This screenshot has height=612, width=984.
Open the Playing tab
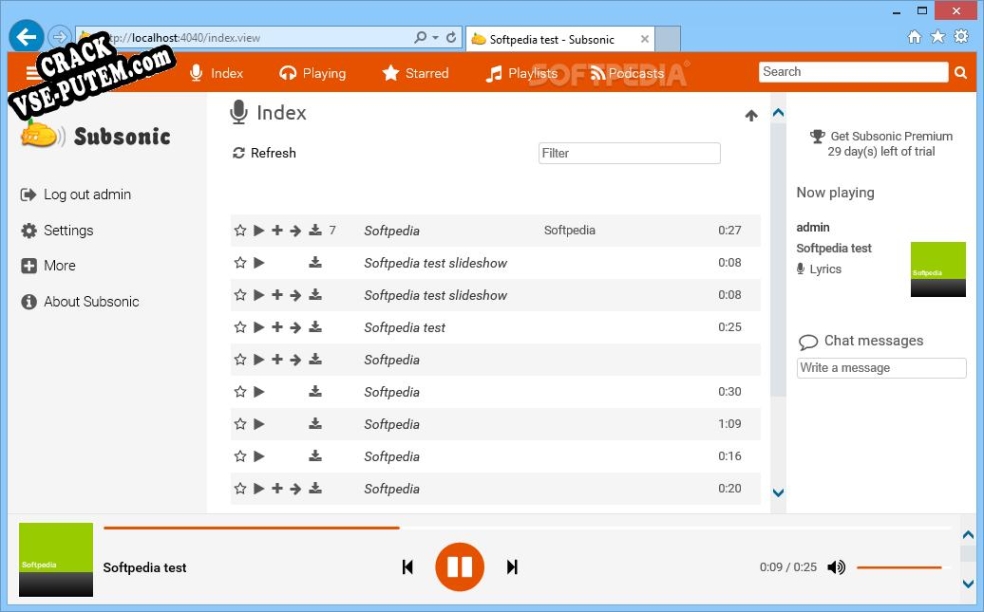pyautogui.click(x=313, y=73)
